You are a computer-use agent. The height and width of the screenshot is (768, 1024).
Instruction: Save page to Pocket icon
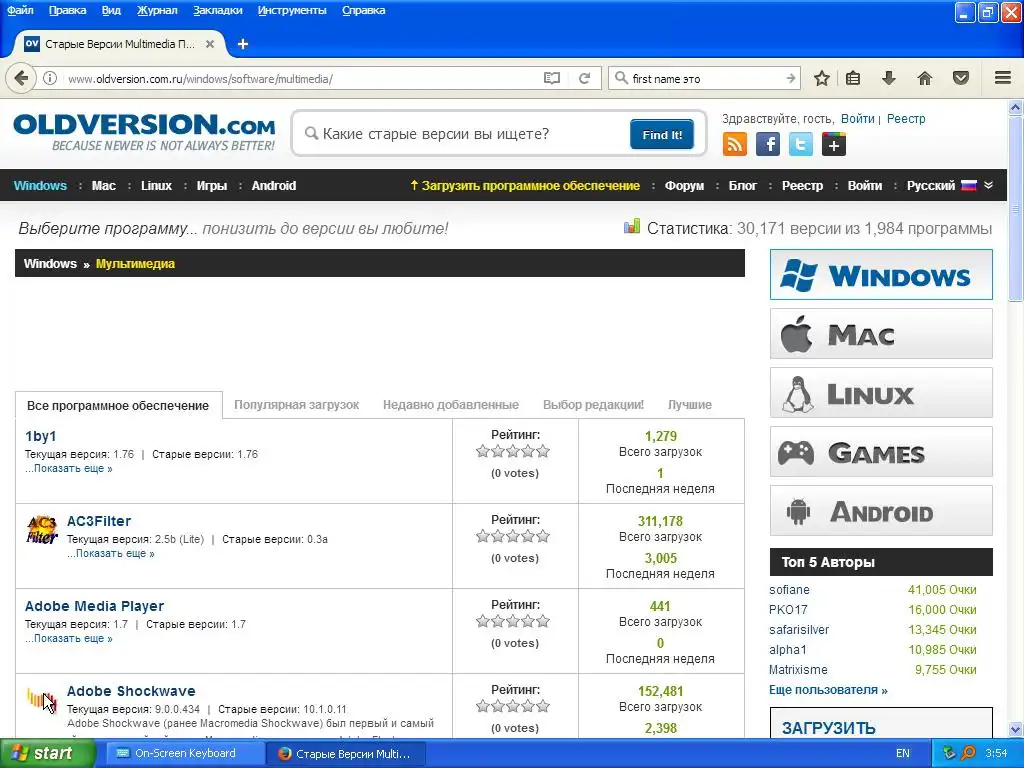click(x=961, y=78)
